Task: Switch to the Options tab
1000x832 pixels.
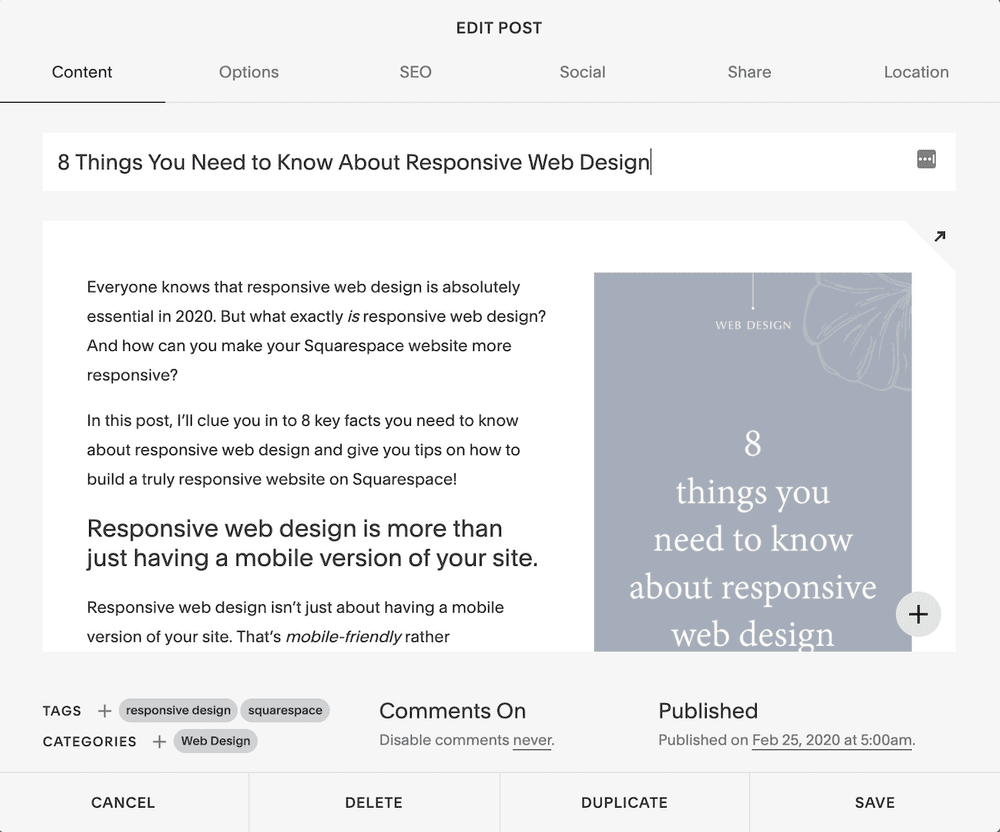Action: coord(248,72)
